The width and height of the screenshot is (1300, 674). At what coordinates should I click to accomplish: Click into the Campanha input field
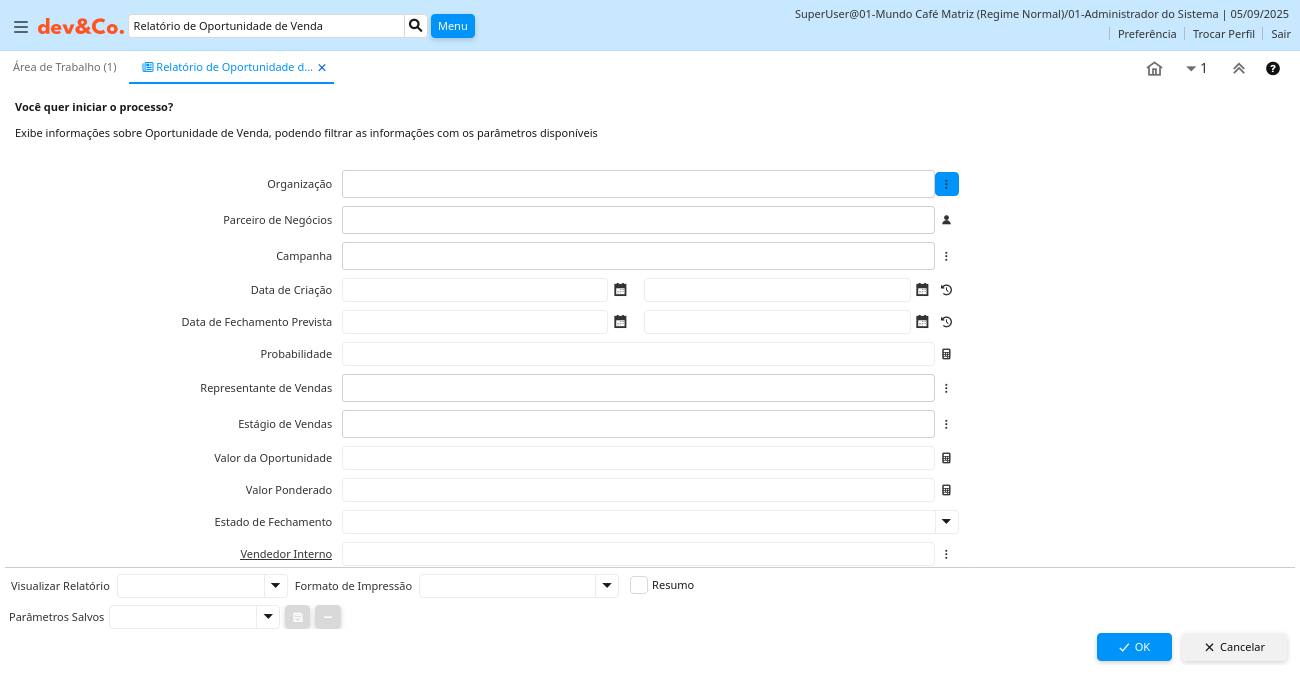click(638, 256)
